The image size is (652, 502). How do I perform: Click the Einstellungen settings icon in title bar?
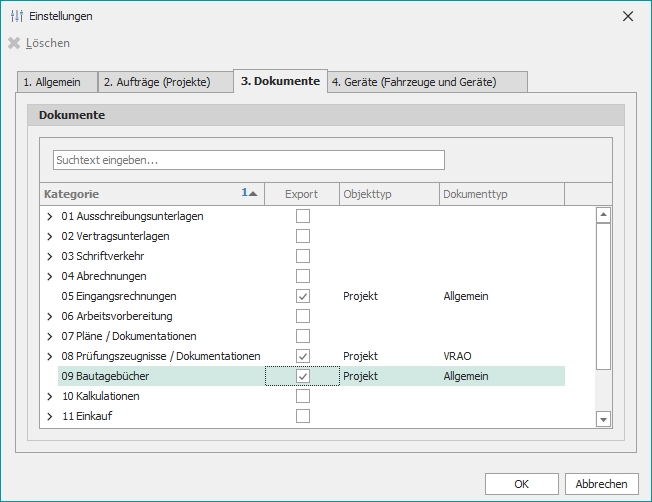click(16, 16)
